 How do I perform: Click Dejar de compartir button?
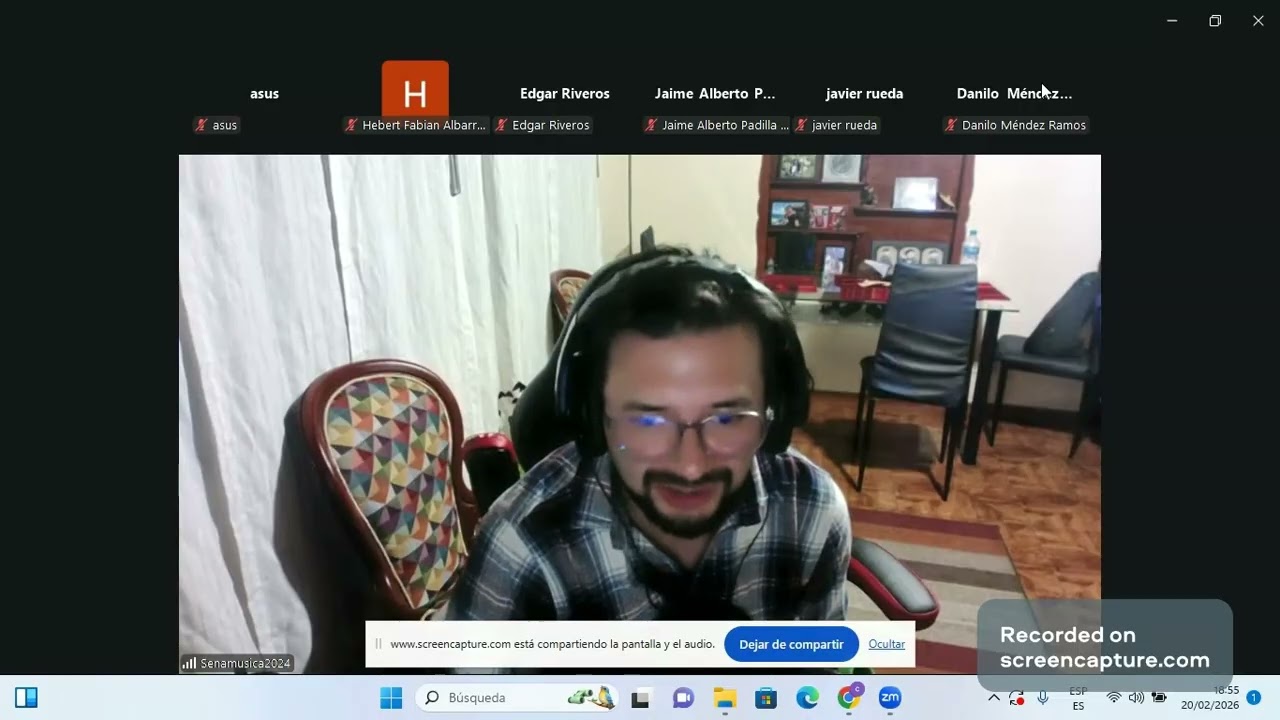(x=791, y=645)
